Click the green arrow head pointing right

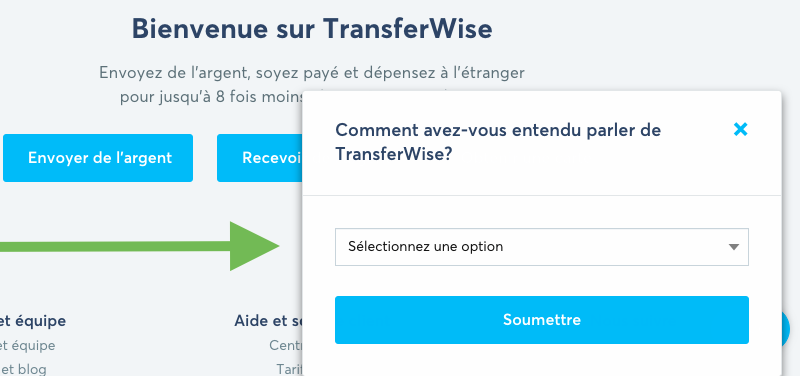tap(255, 246)
